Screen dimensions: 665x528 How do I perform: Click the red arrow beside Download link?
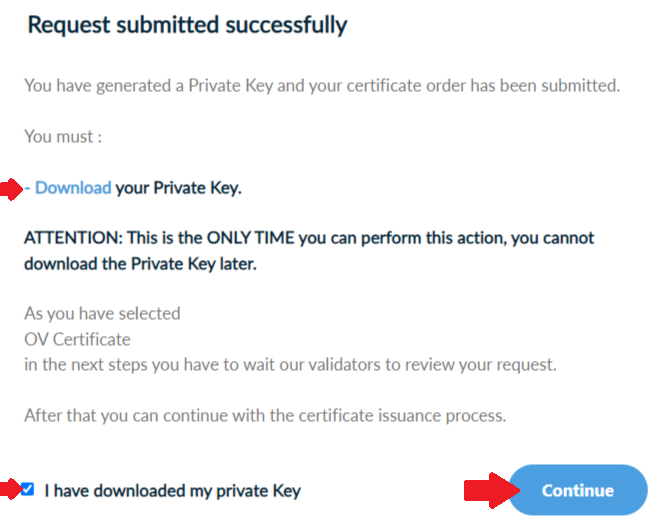[x=10, y=188]
